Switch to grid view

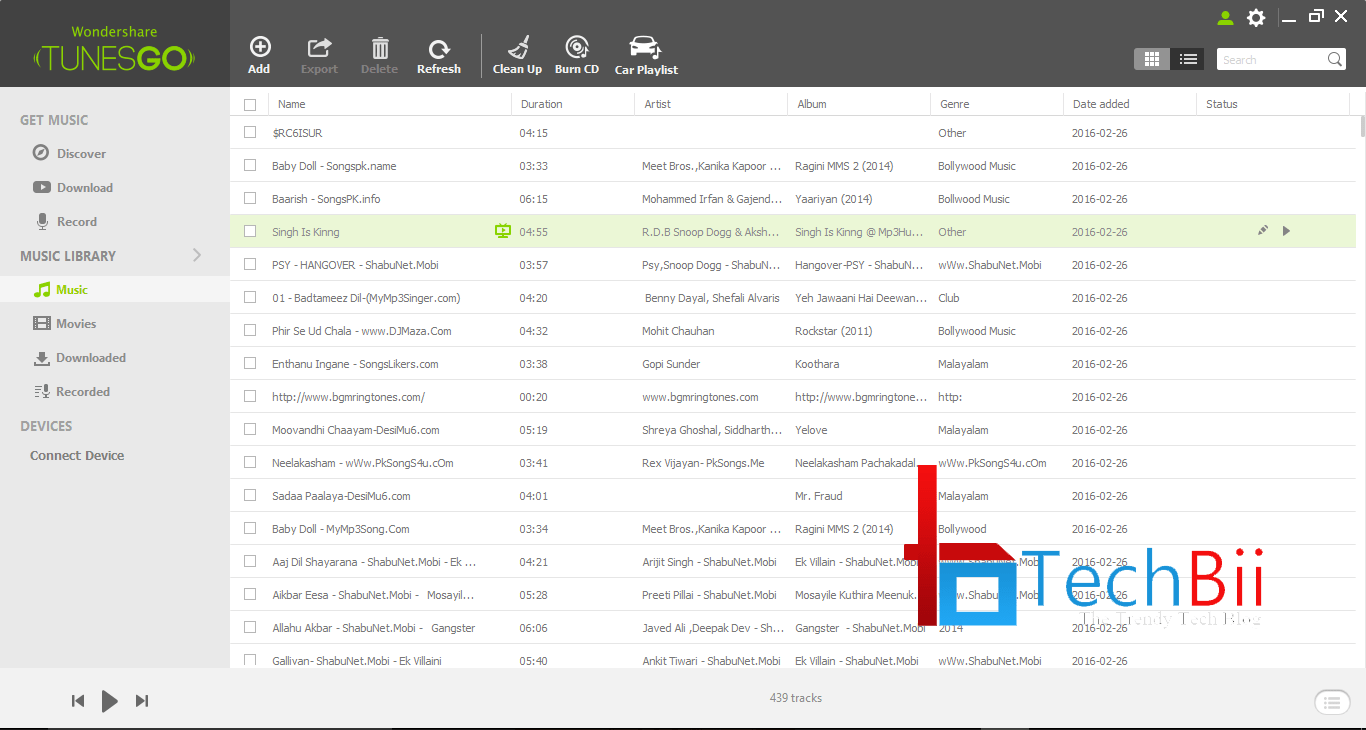point(1151,59)
